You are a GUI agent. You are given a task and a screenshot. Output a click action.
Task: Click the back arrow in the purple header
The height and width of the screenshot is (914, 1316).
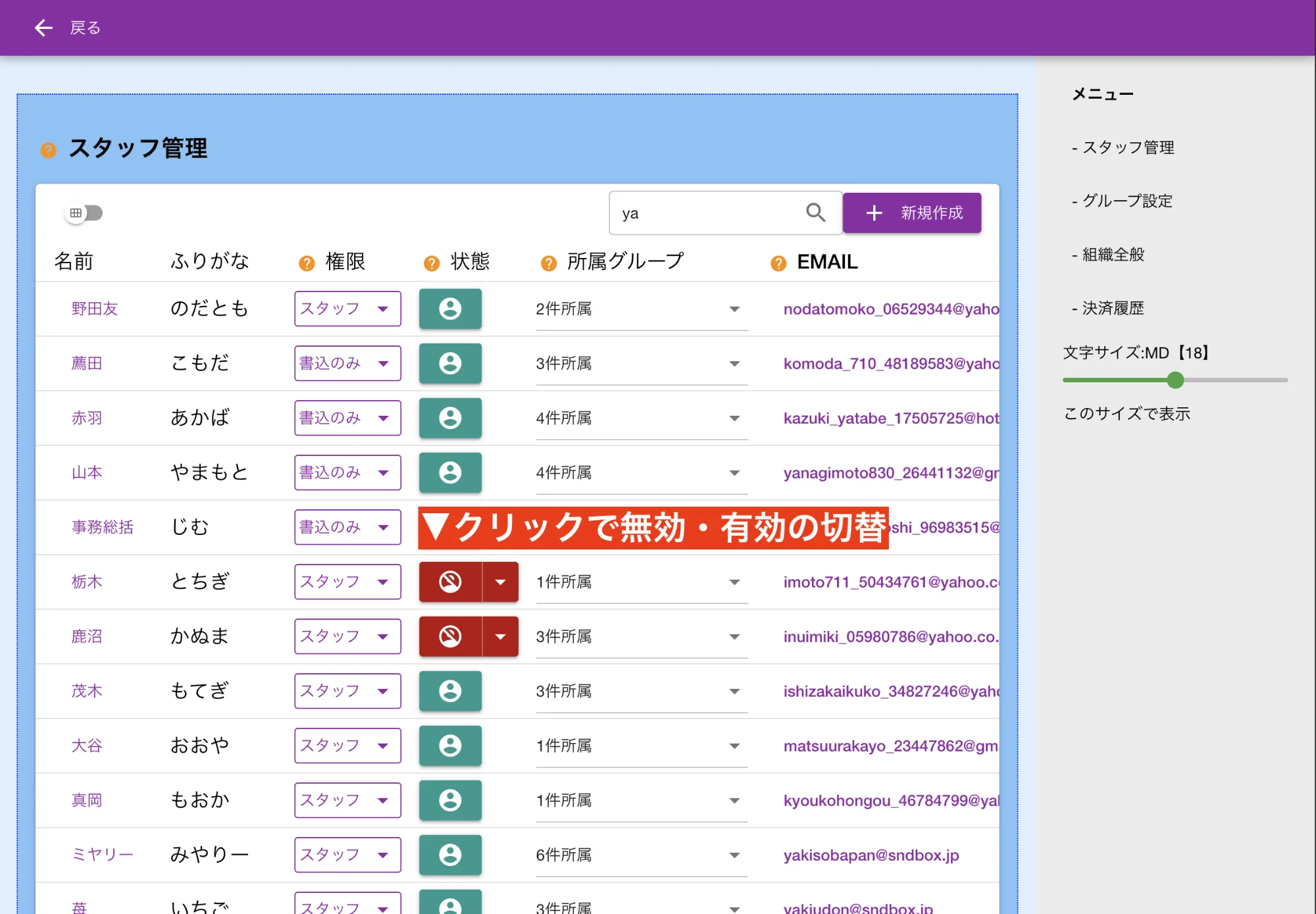click(x=43, y=27)
